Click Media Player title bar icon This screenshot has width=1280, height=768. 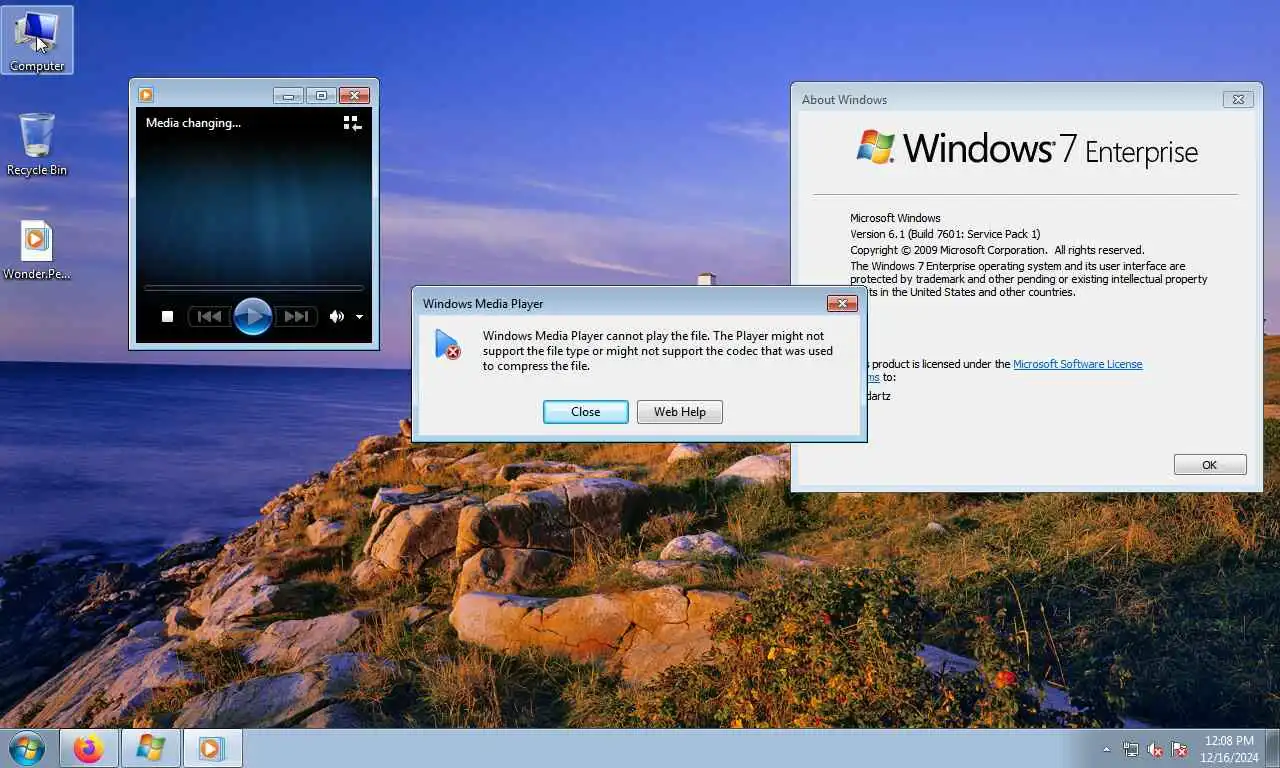(x=146, y=95)
